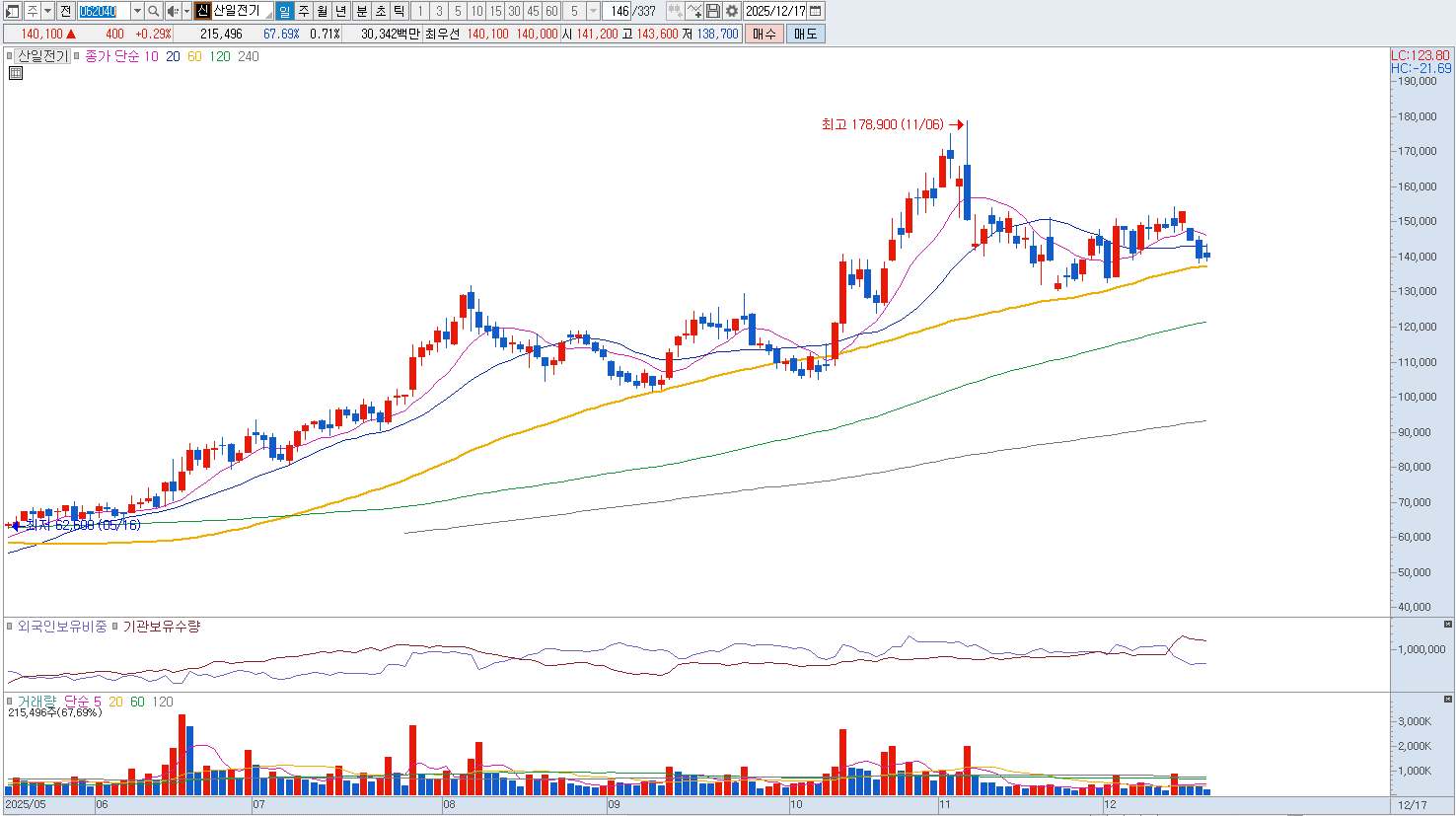Open the minute interval dropdown next to 5
This screenshot has height=816, width=1456.
[593, 11]
